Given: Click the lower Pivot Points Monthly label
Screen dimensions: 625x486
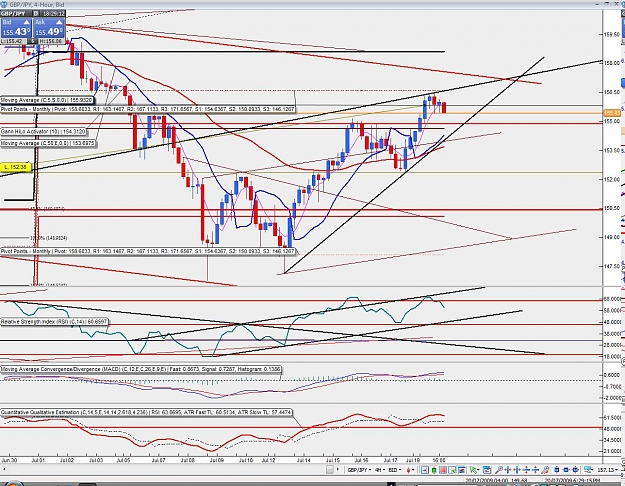Looking at the screenshot, I should point(148,252).
